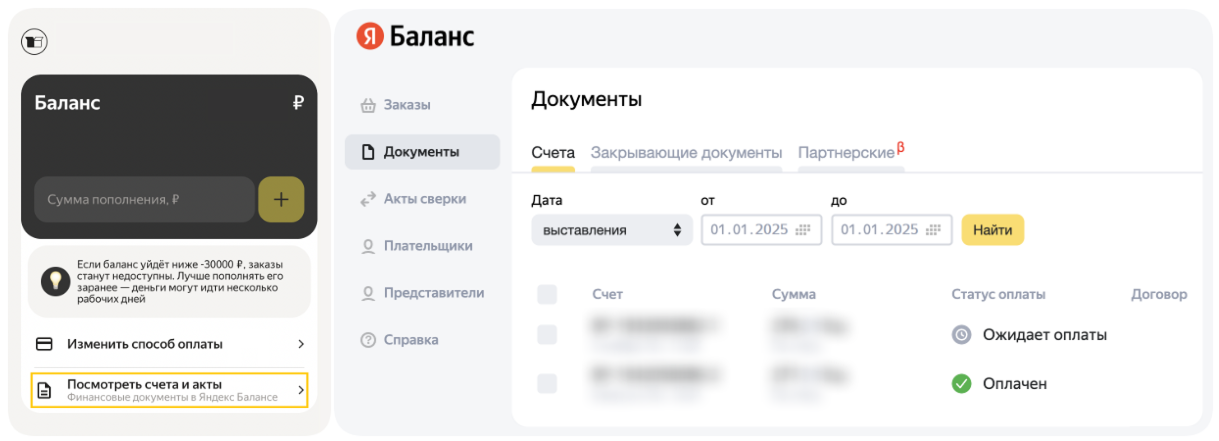Click the app icon at top left
The width and height of the screenshot is (1219, 441).
pos(35,41)
